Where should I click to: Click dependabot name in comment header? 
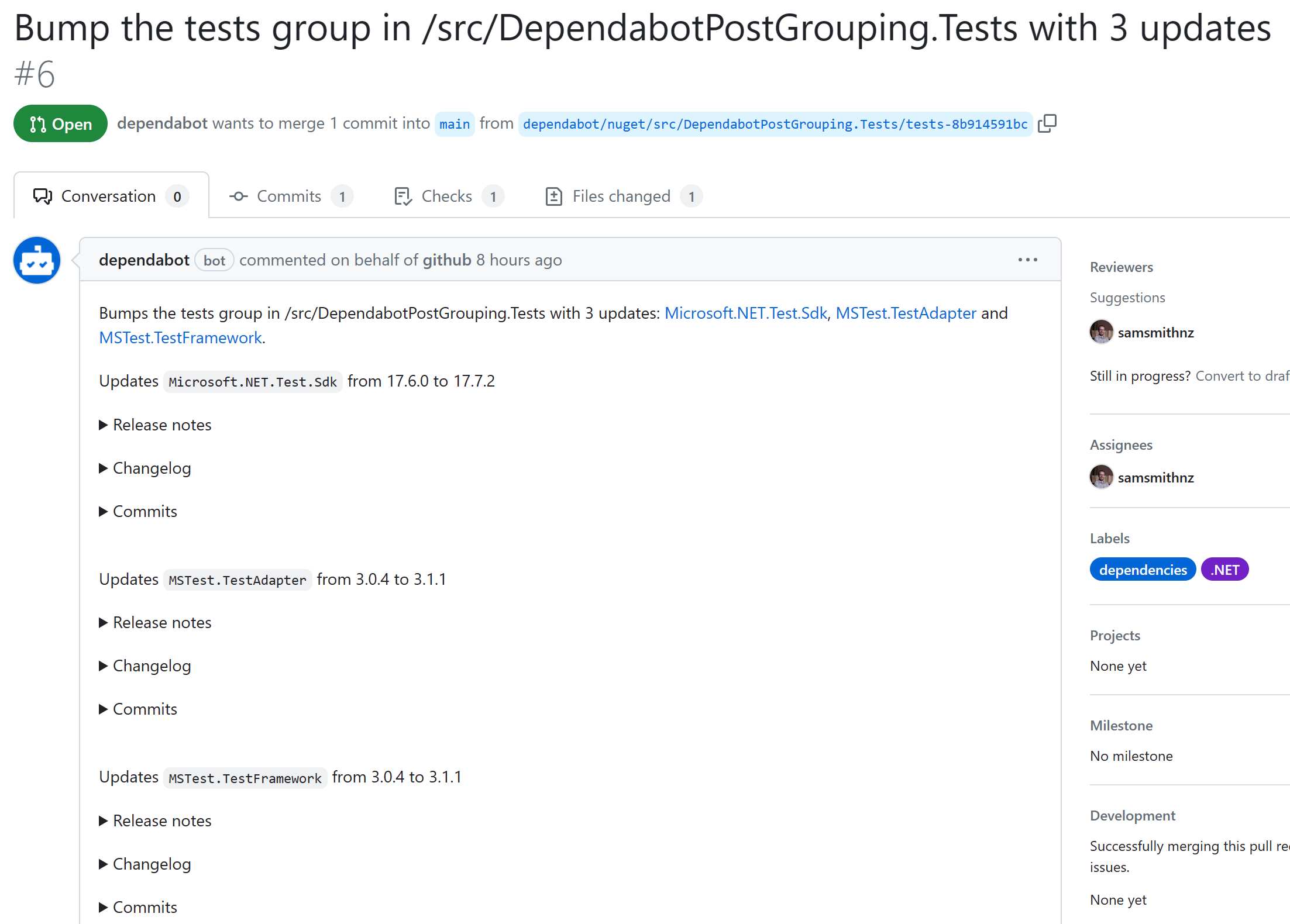[144, 260]
